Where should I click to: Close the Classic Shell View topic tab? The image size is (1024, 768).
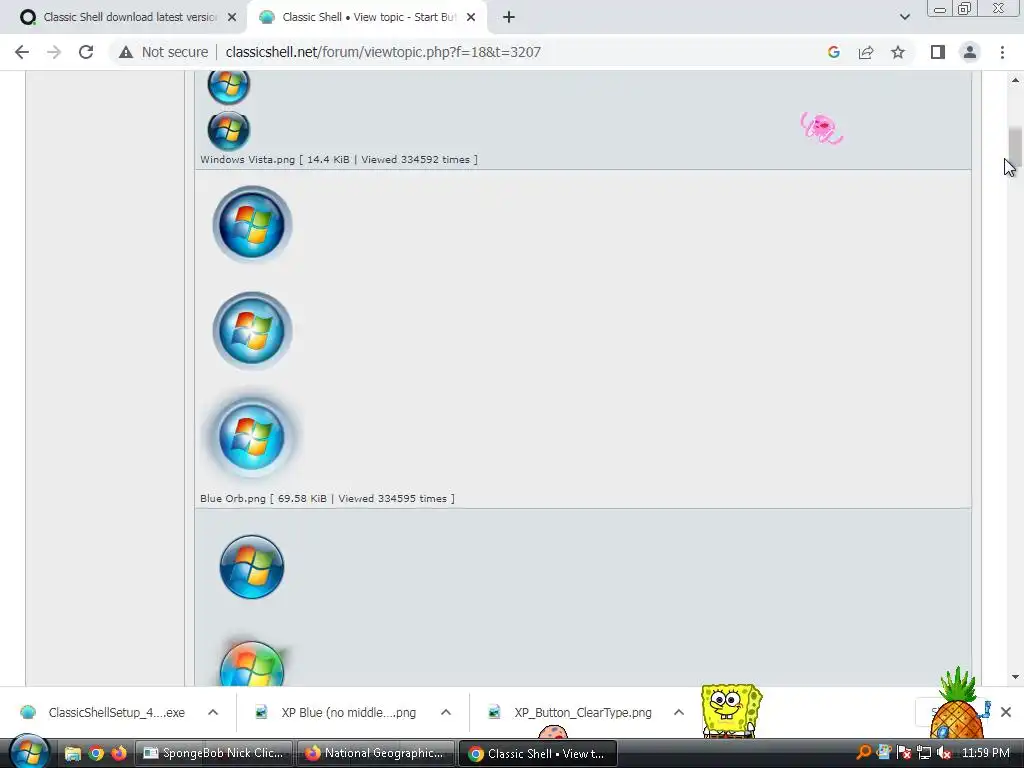pyautogui.click(x=471, y=18)
